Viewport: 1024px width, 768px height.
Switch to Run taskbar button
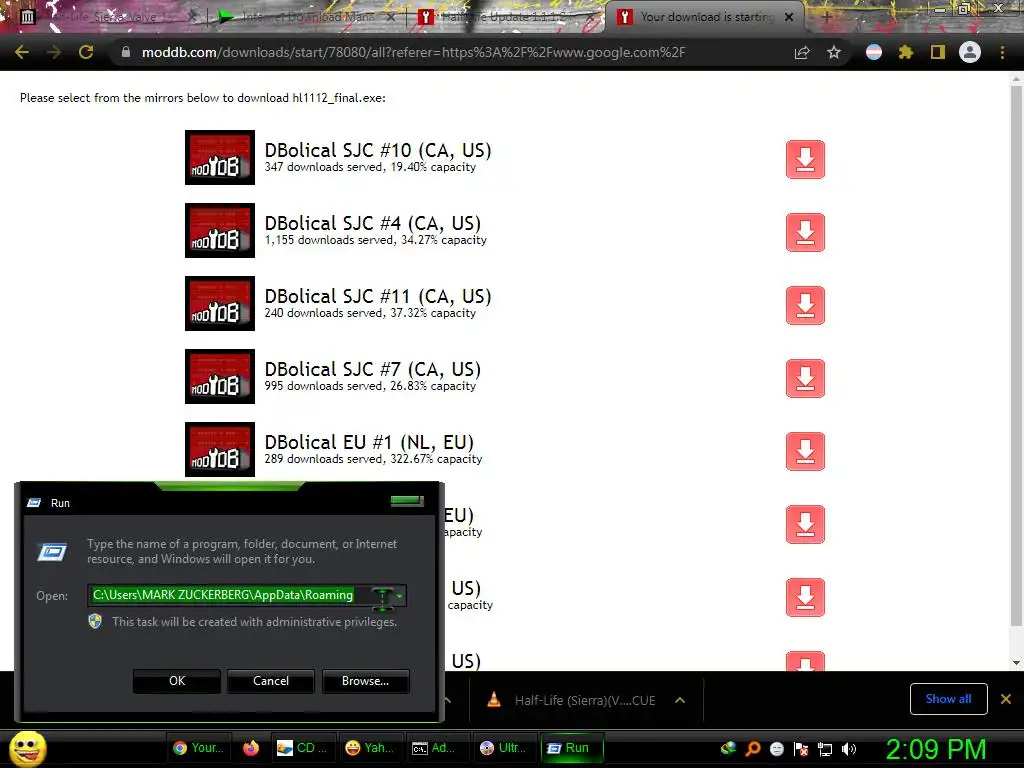[x=571, y=748]
